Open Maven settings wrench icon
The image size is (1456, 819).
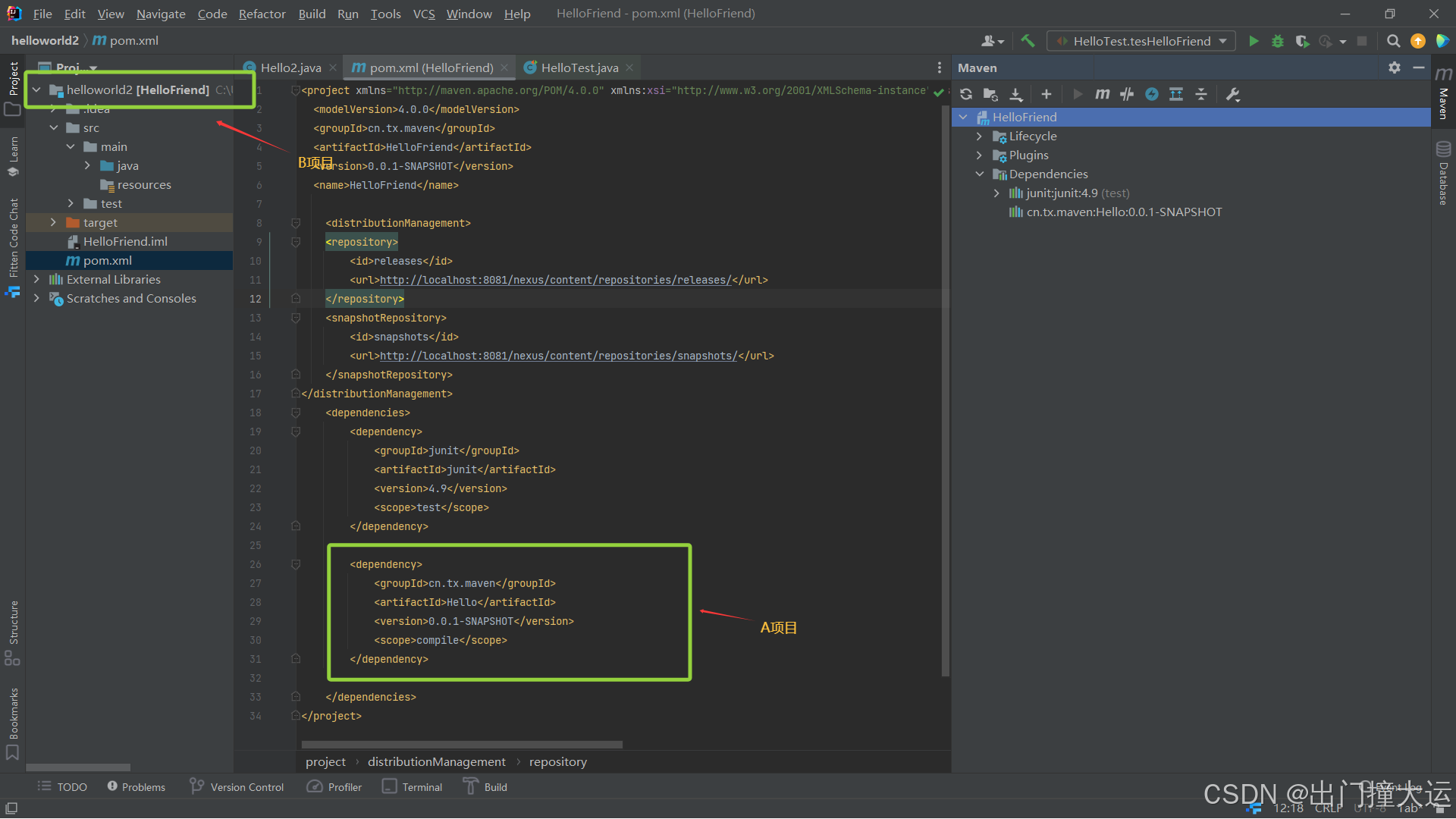pyautogui.click(x=1232, y=94)
